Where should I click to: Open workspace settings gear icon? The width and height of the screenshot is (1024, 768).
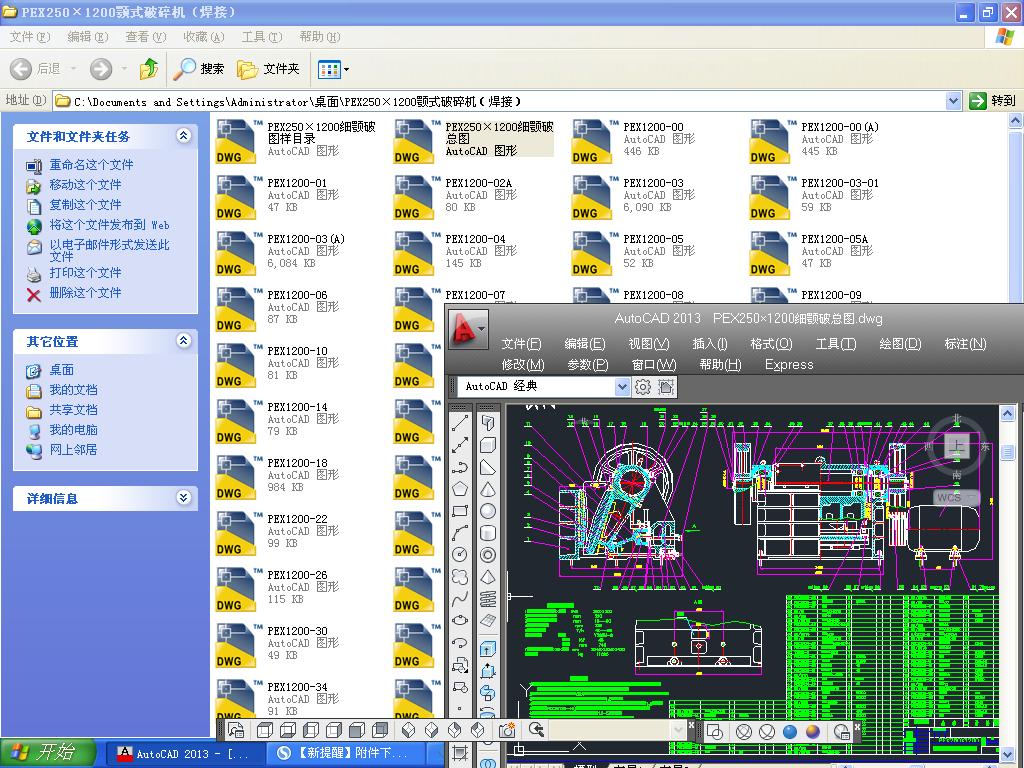coord(643,387)
